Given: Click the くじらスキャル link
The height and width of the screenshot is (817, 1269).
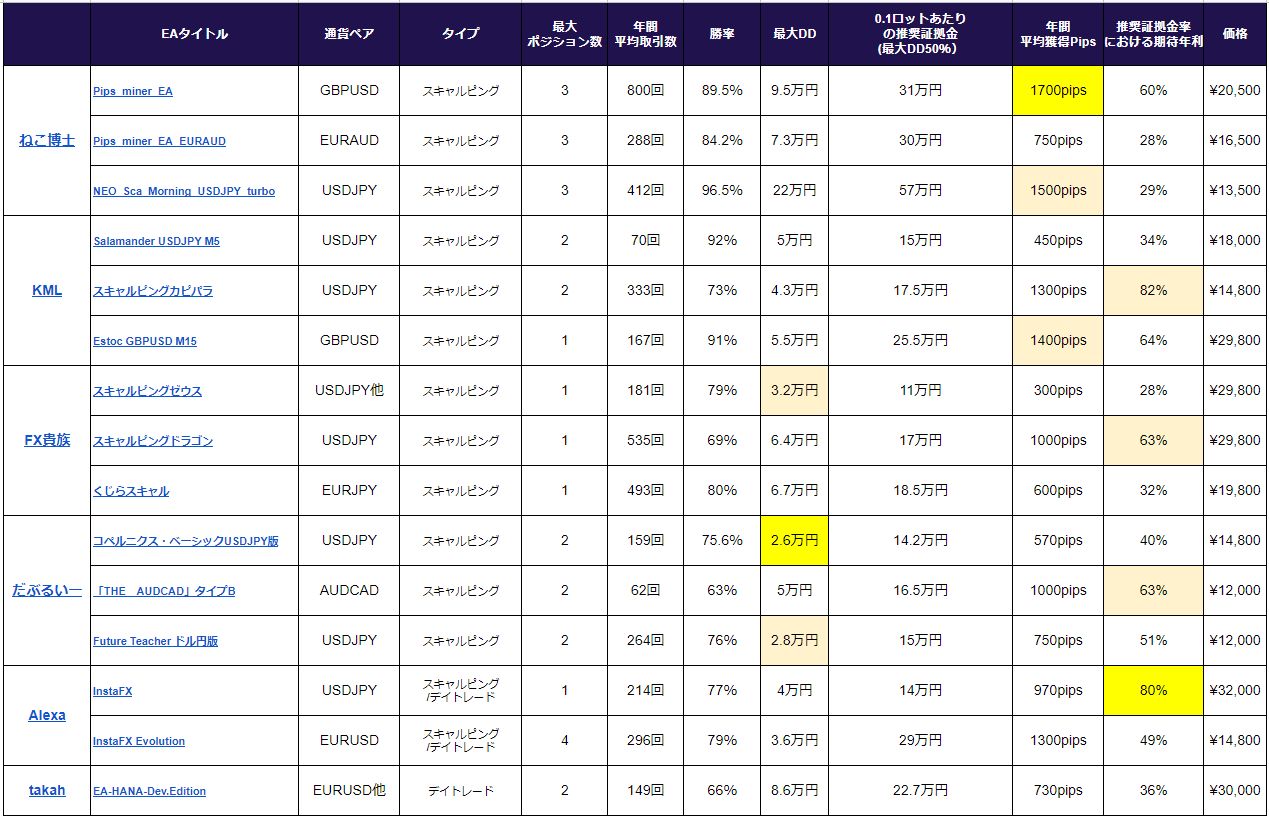Looking at the screenshot, I should [x=130, y=491].
